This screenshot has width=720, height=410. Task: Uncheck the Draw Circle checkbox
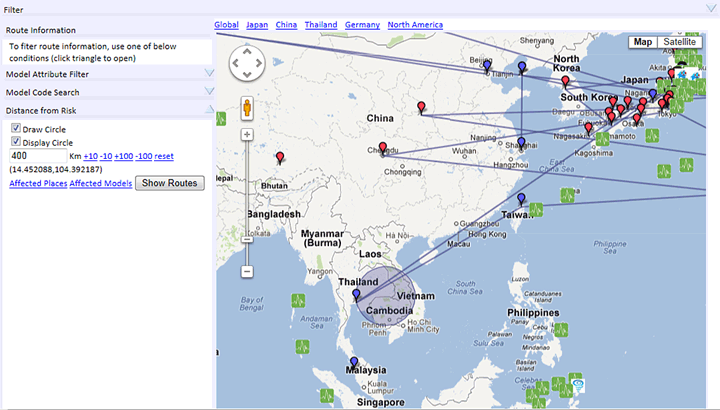pos(16,129)
